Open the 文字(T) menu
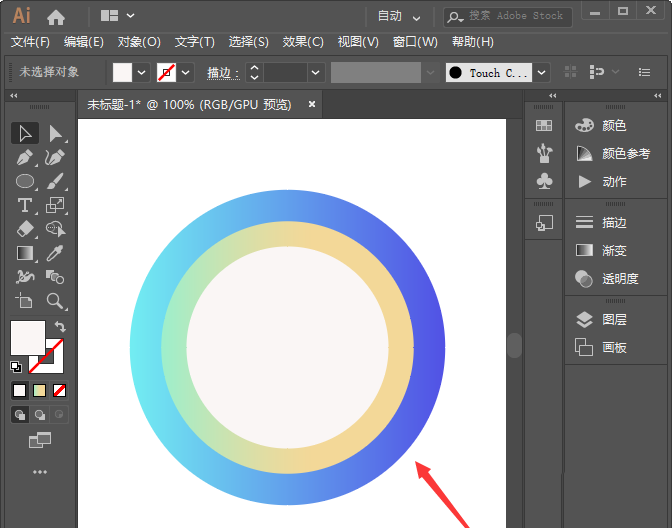The height and width of the screenshot is (528, 672). click(195, 42)
